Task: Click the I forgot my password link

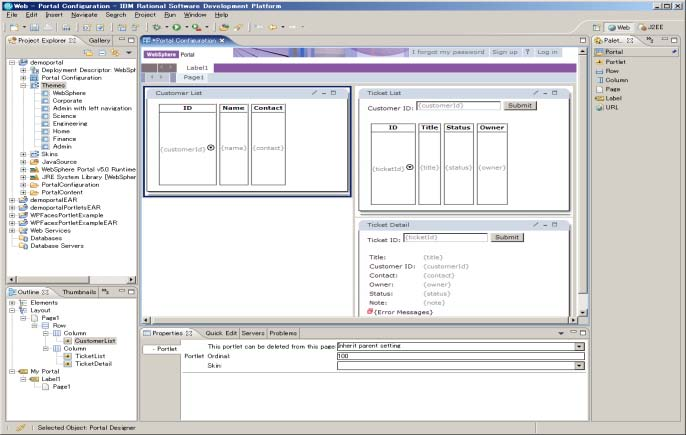Action: [x=448, y=52]
